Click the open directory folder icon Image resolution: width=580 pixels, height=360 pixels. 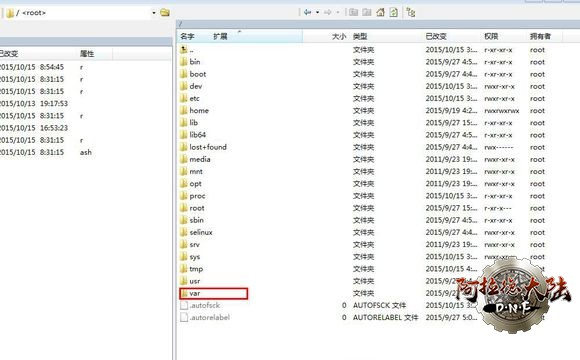(165, 13)
